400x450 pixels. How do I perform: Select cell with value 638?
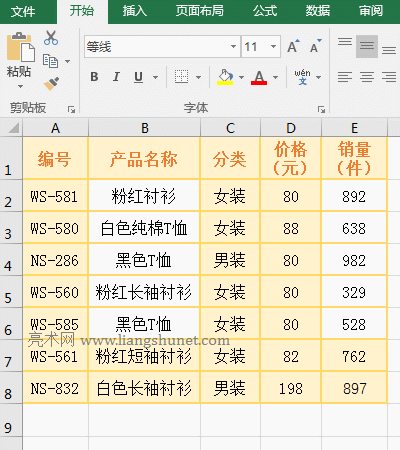354,228
